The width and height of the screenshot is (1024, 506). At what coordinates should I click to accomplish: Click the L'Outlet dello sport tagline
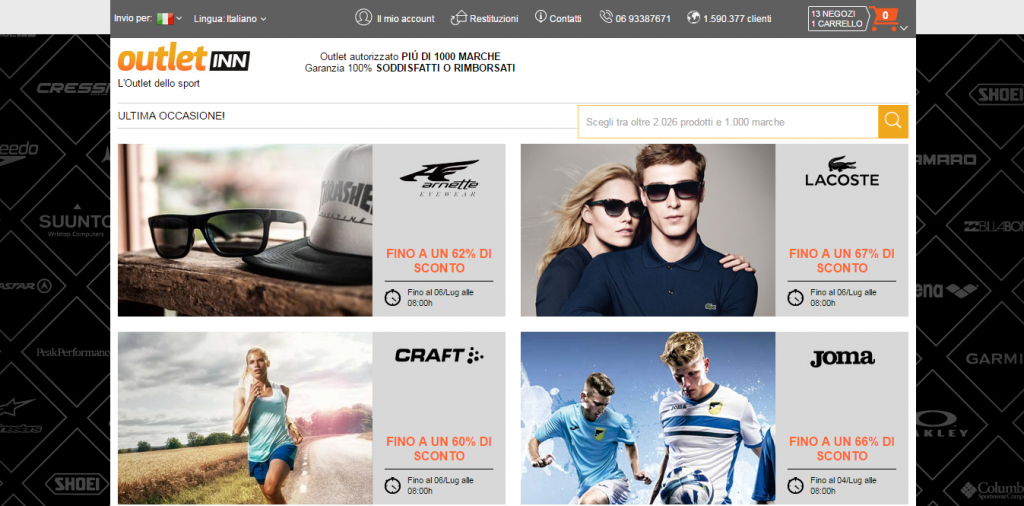click(x=159, y=84)
